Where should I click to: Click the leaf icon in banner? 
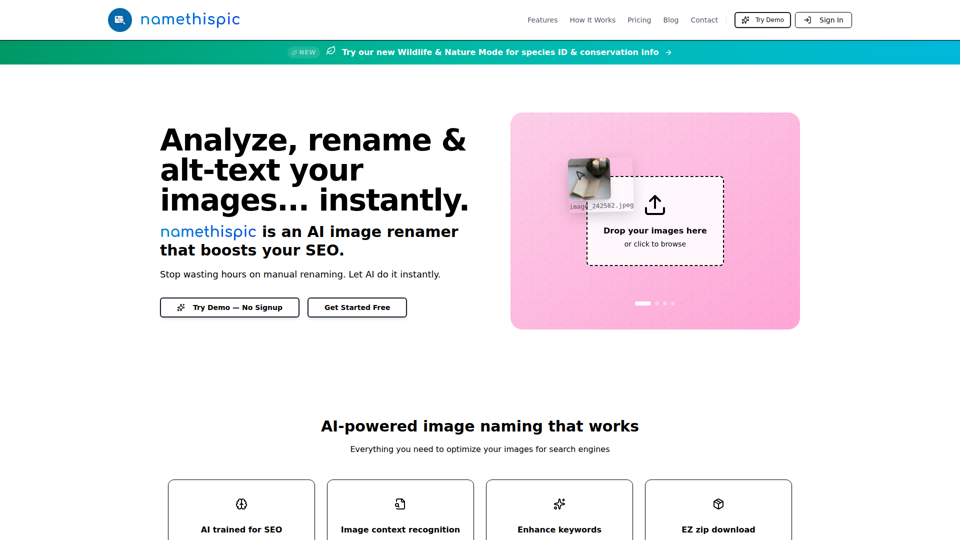[x=331, y=51]
